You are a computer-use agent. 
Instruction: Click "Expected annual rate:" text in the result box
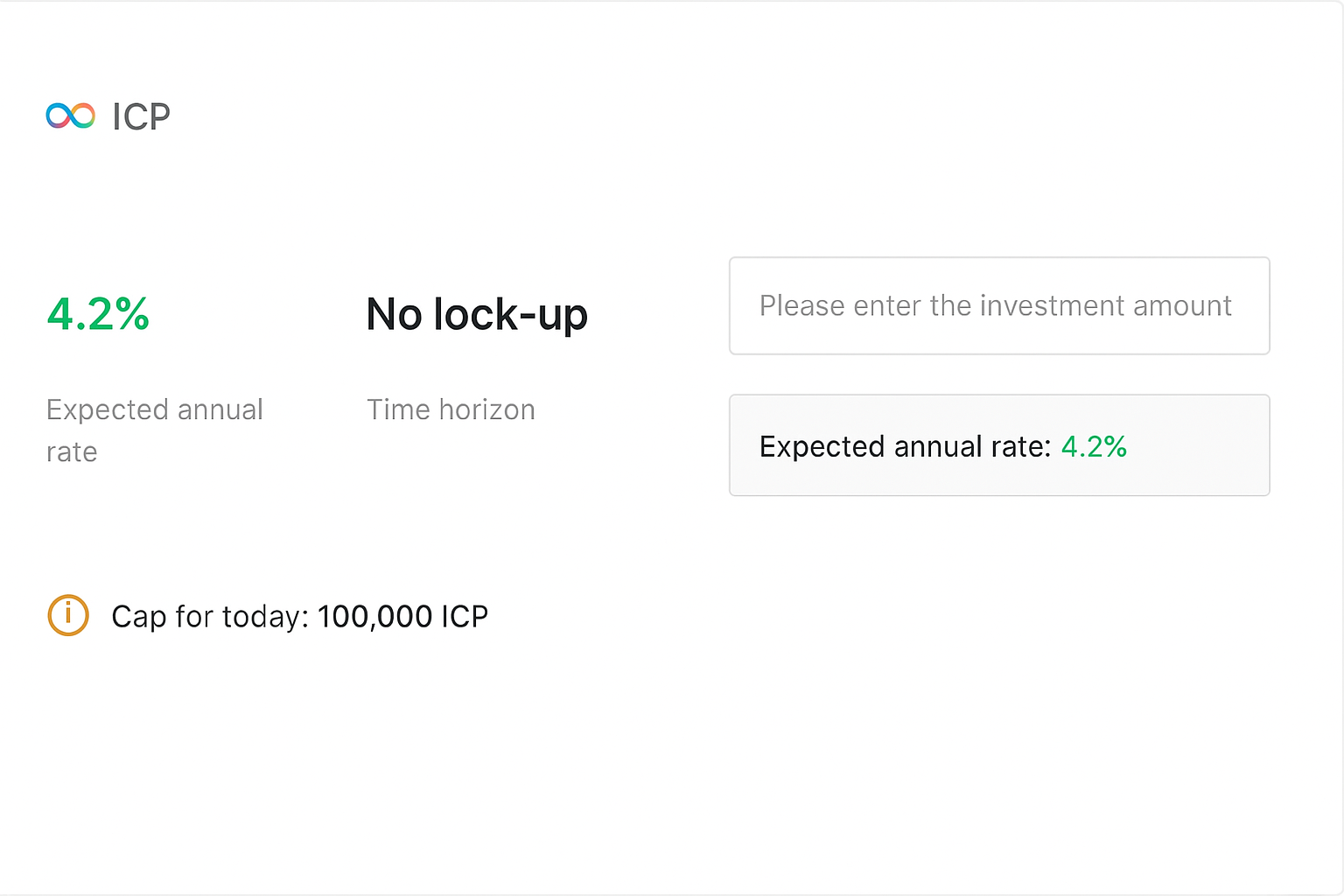point(905,447)
